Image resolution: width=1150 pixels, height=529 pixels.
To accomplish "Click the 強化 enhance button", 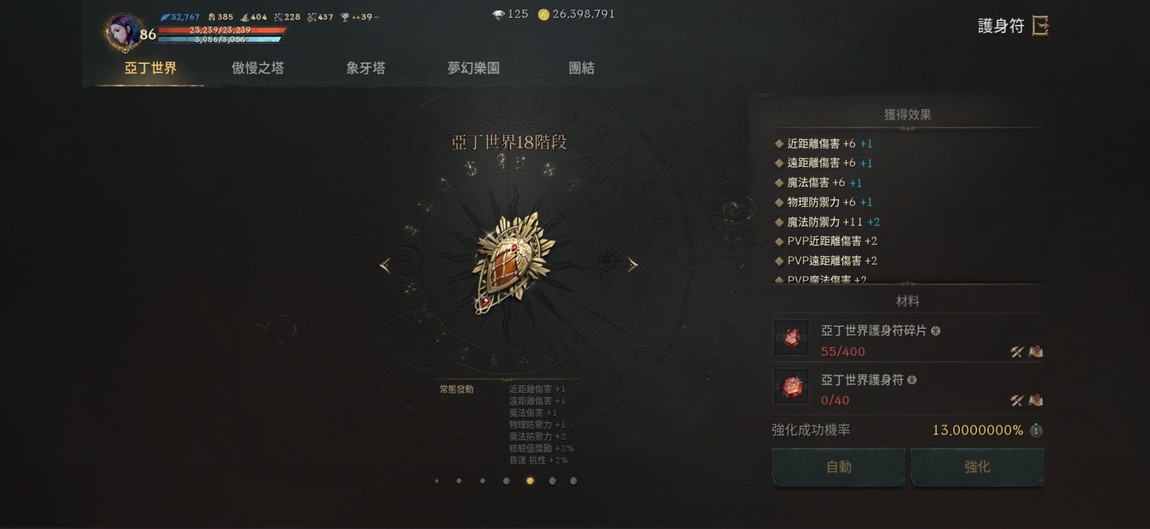I will click(977, 467).
